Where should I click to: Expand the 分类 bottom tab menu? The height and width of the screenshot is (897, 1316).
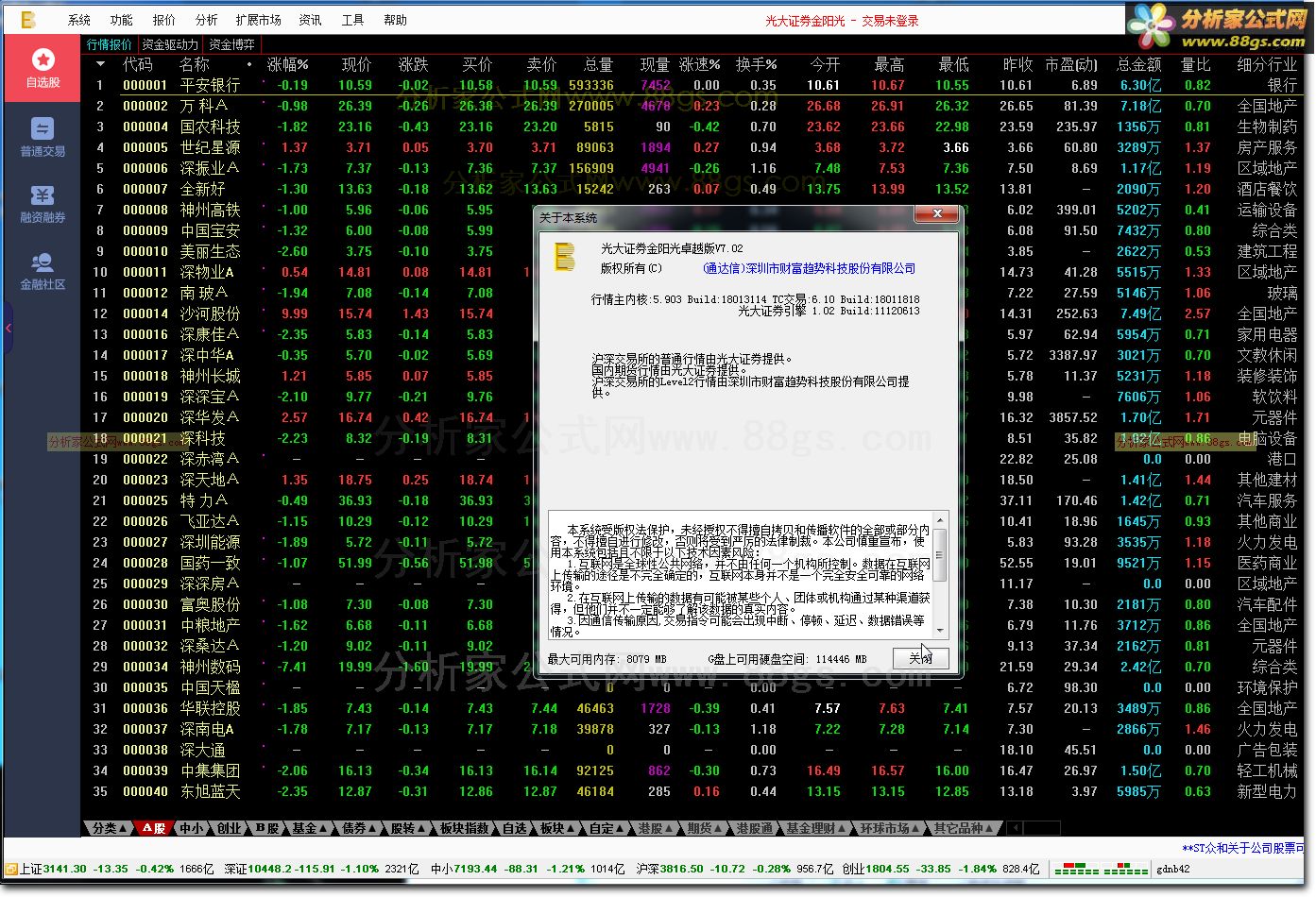click(109, 828)
